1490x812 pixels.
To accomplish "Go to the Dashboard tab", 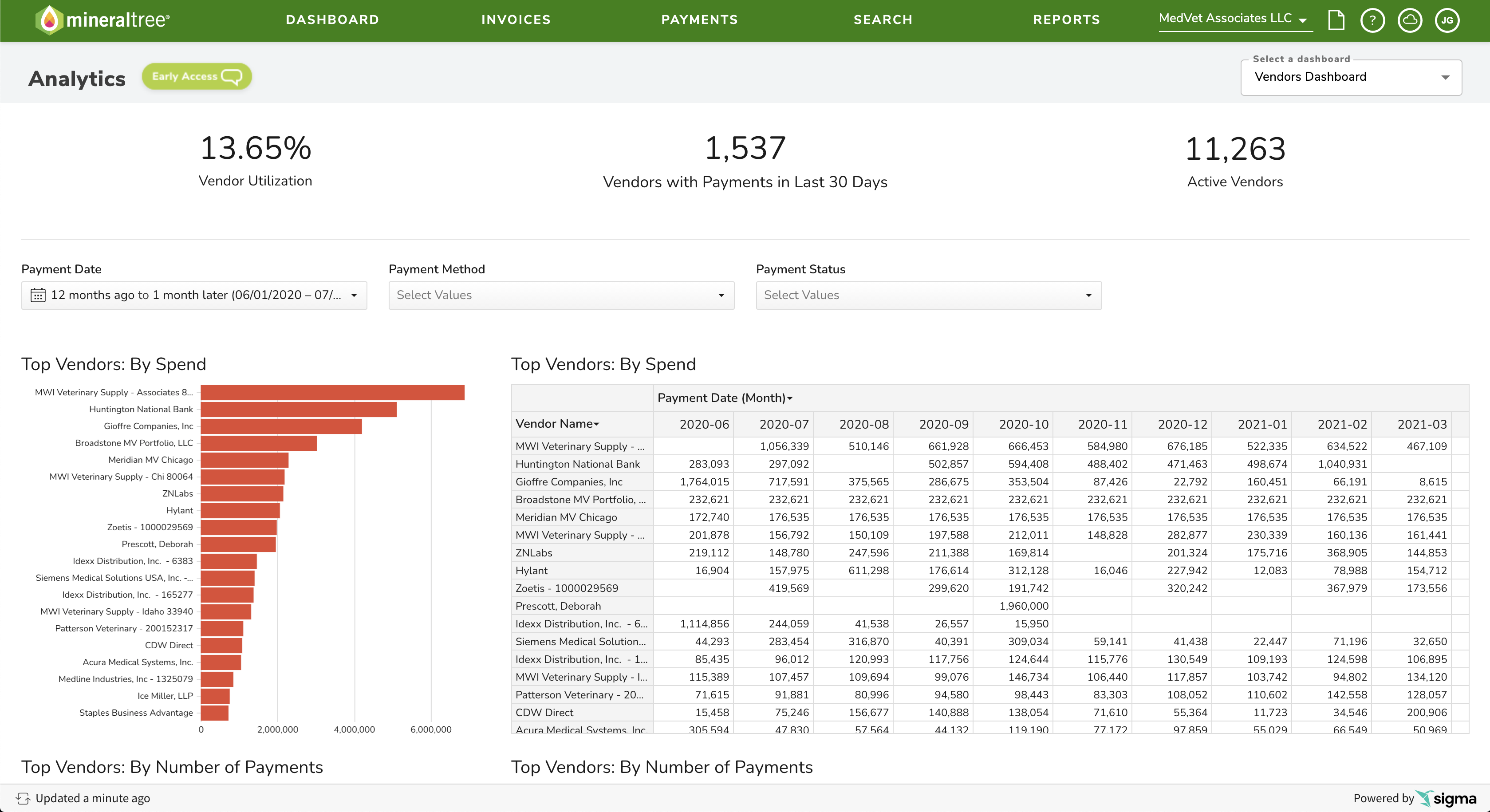I will 333,20.
